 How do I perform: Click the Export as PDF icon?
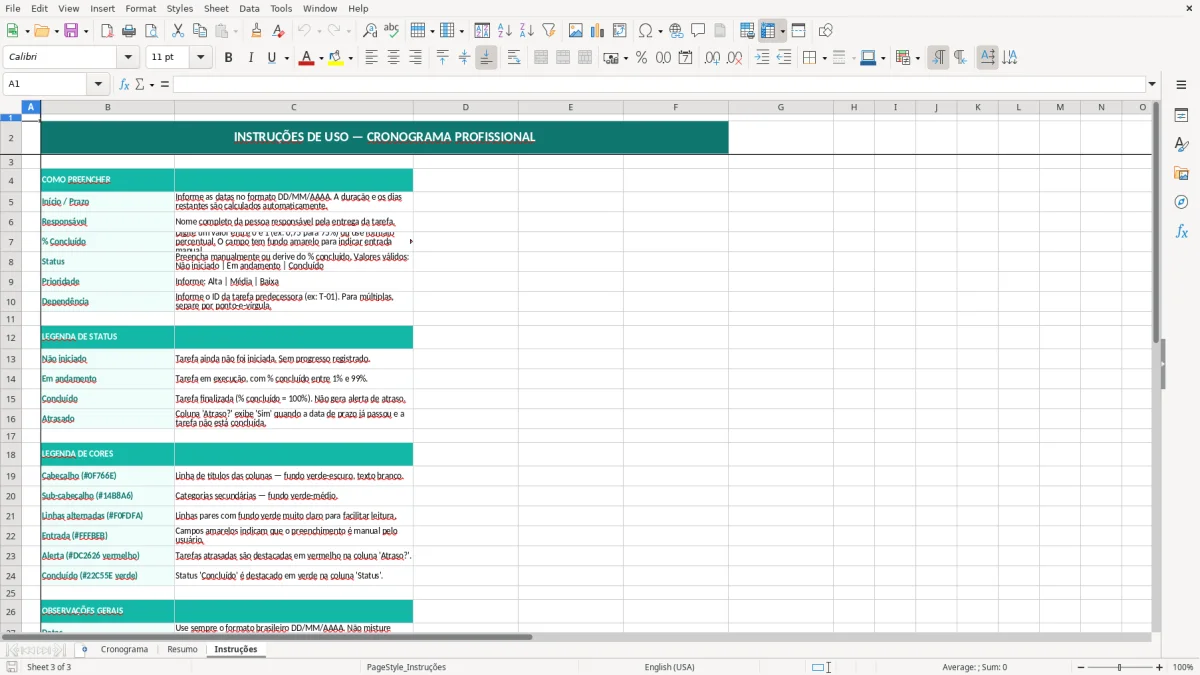coord(107,31)
